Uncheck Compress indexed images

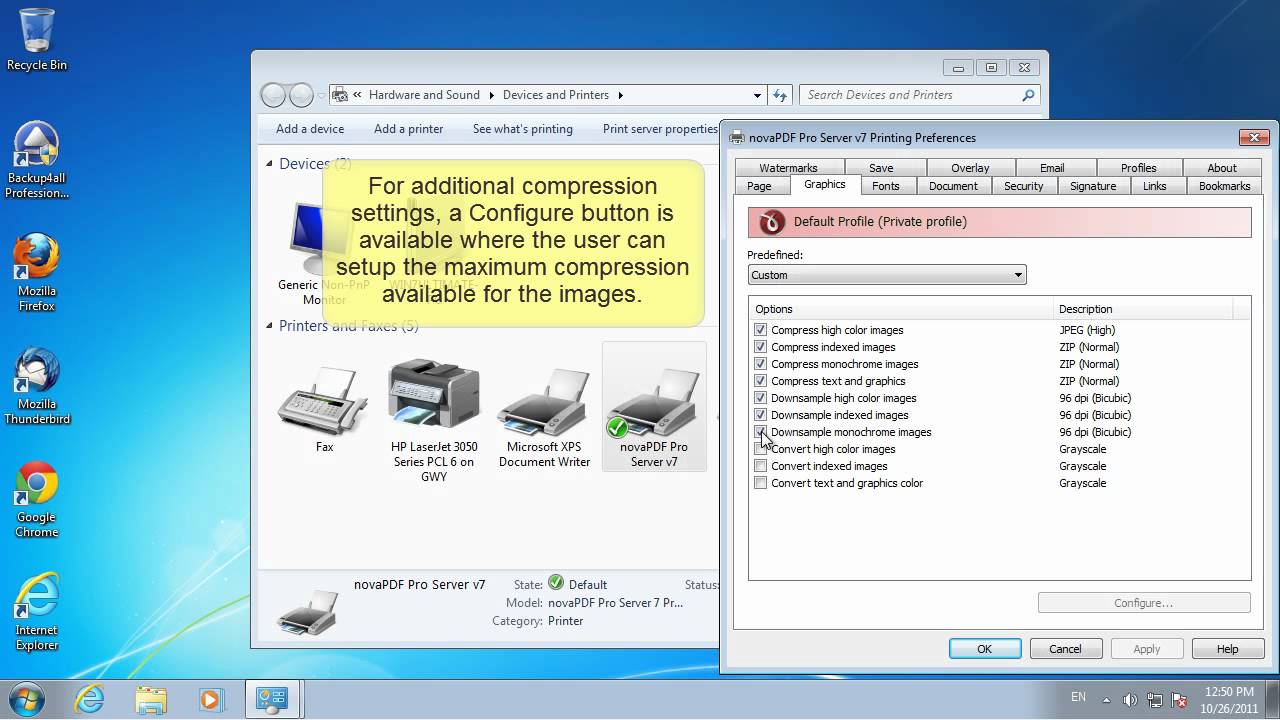point(761,347)
